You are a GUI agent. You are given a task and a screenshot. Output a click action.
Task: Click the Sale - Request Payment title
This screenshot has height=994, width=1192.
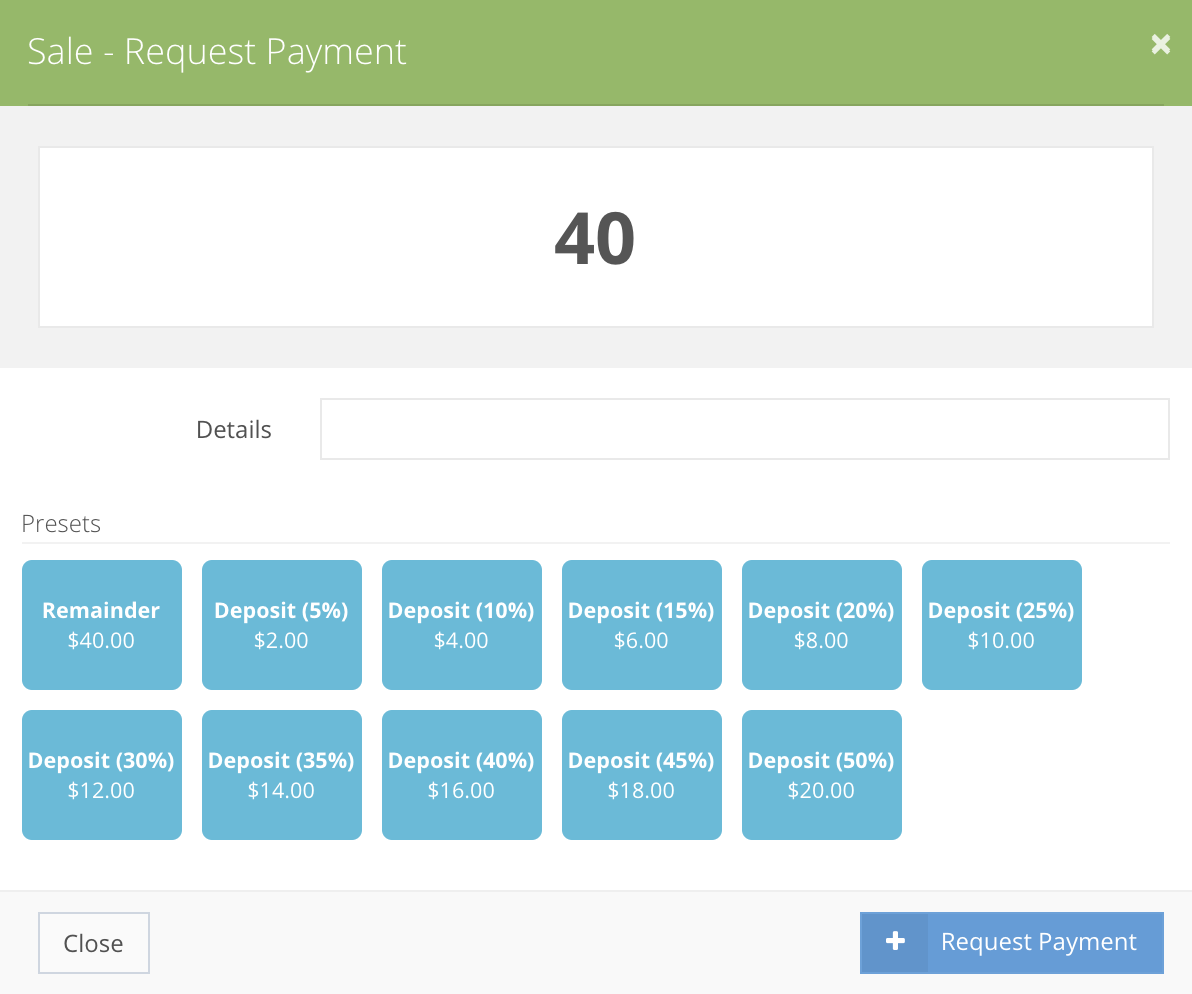tap(217, 52)
